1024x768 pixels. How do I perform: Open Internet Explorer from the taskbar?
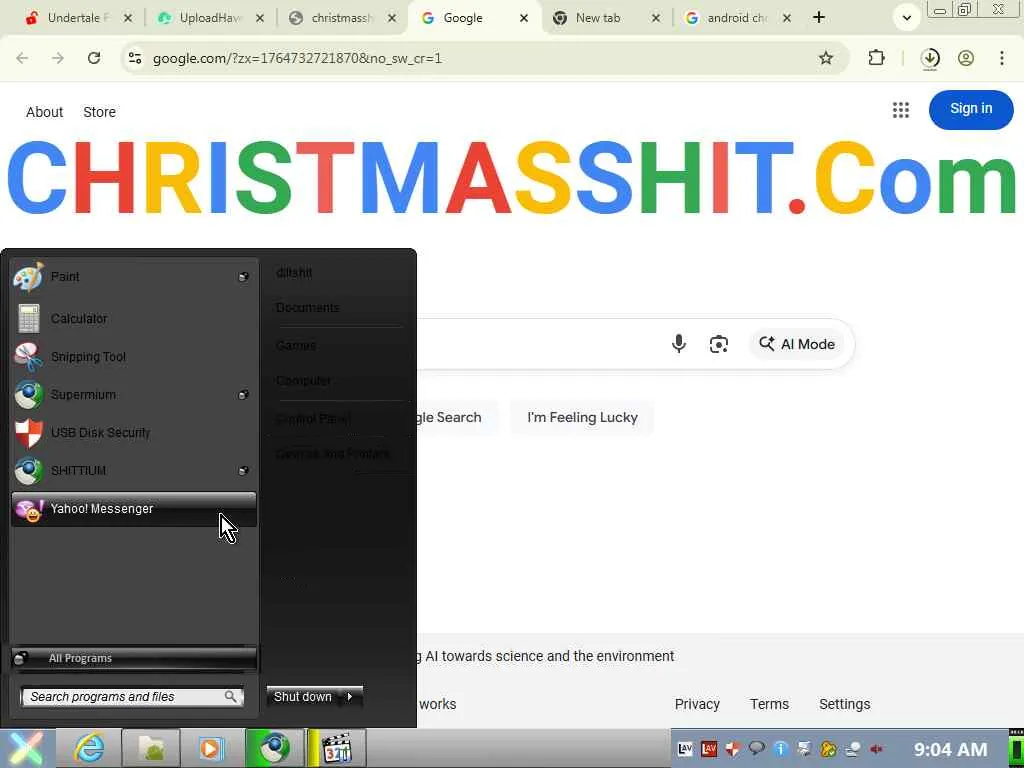[x=88, y=748]
